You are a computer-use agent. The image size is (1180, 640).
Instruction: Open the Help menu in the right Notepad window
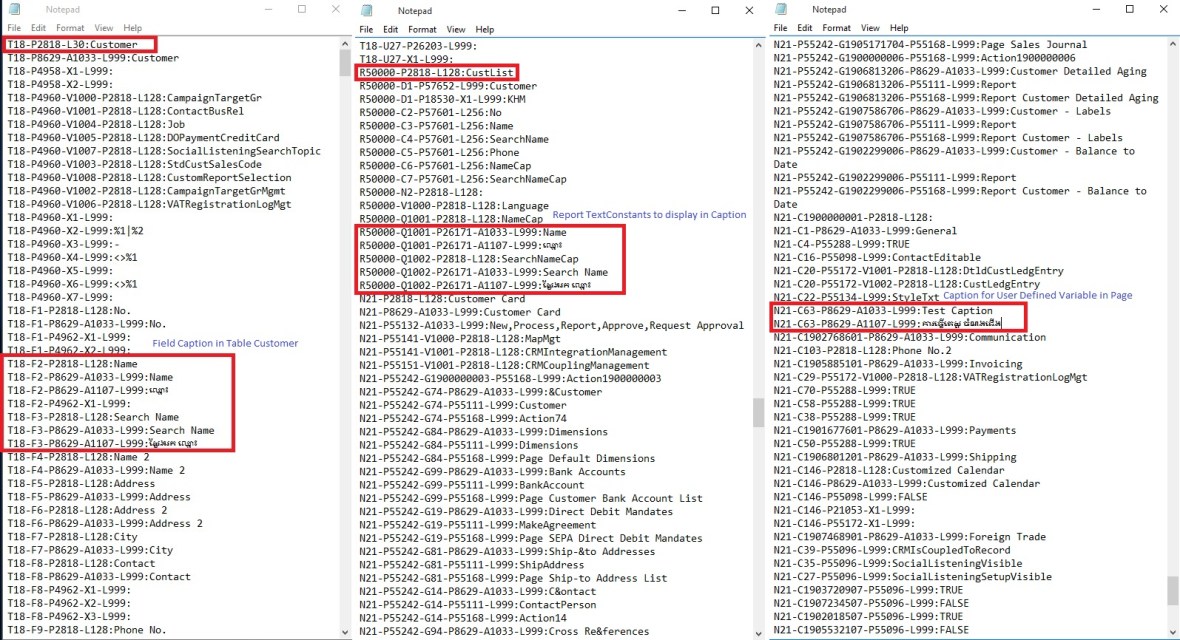[x=899, y=28]
